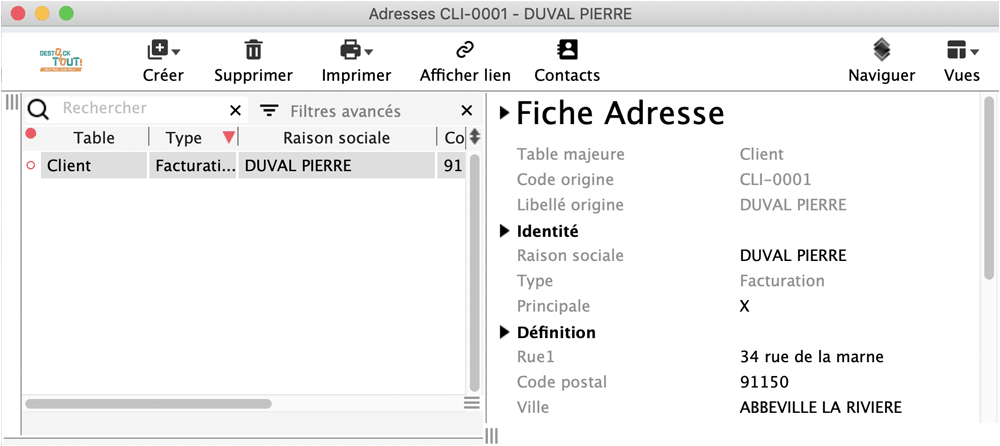Sort by the Table column header
Screen dimensions: 1000x446
click(x=94, y=138)
